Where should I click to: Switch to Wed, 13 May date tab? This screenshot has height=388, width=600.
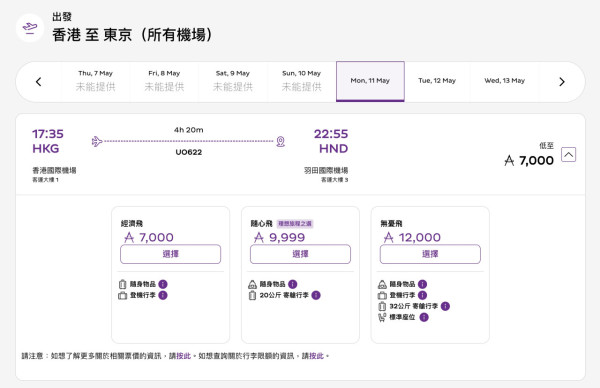click(504, 81)
